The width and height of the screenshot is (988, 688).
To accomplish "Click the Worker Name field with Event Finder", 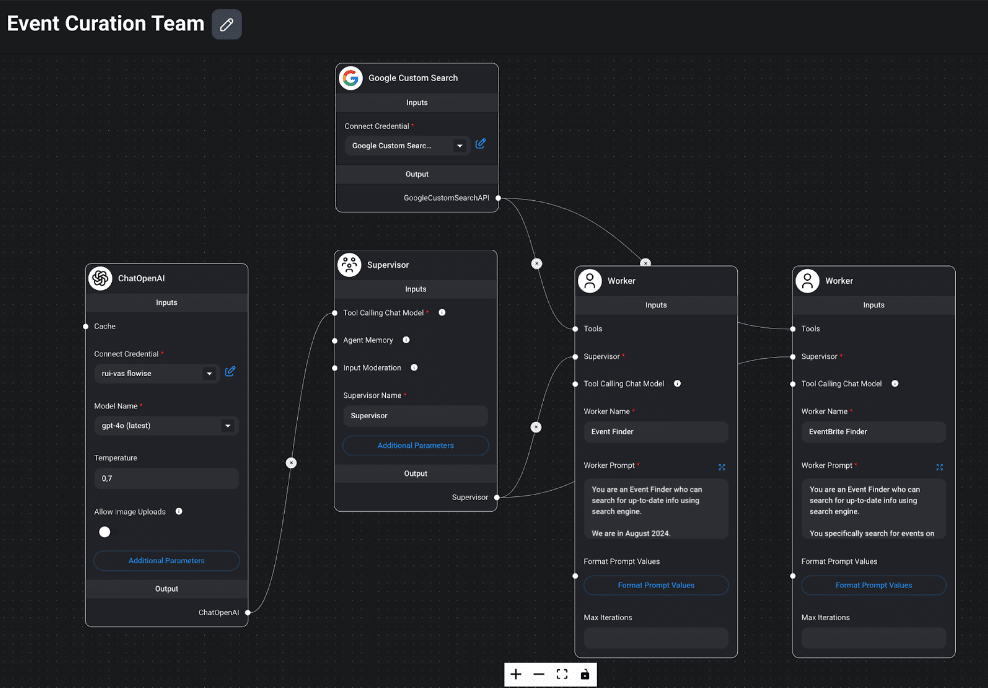I will coord(656,432).
